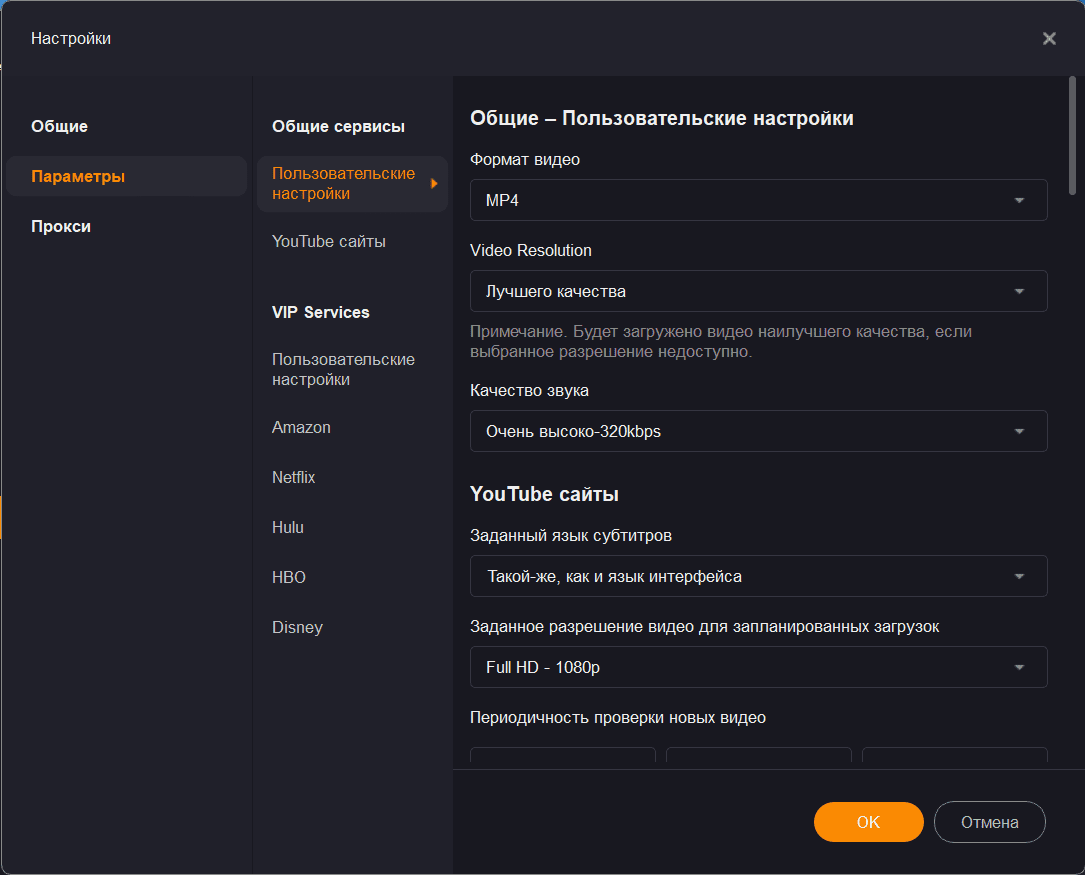1085x875 pixels.
Task: Open Amazon service settings
Action: click(301, 428)
